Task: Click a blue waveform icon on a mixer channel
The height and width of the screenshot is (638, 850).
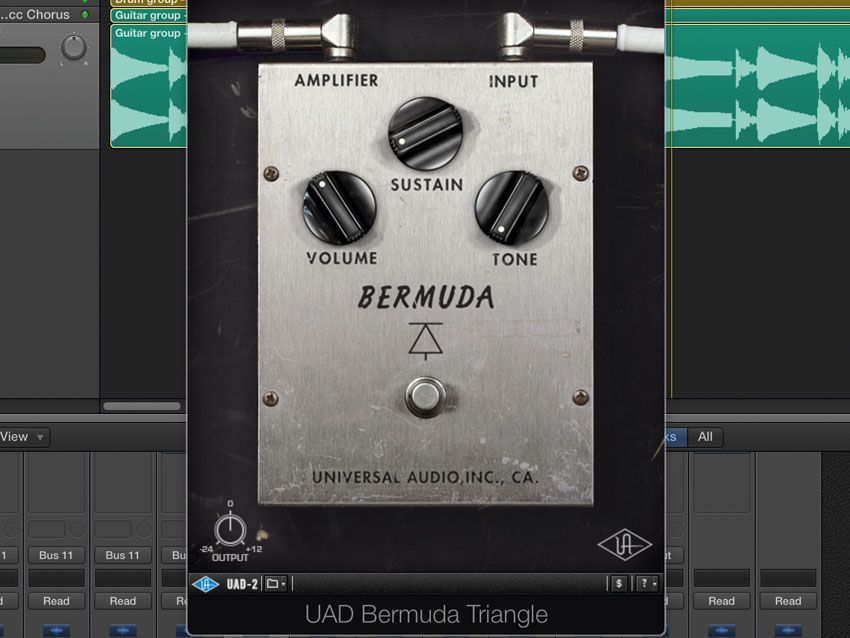Action: tap(56, 627)
